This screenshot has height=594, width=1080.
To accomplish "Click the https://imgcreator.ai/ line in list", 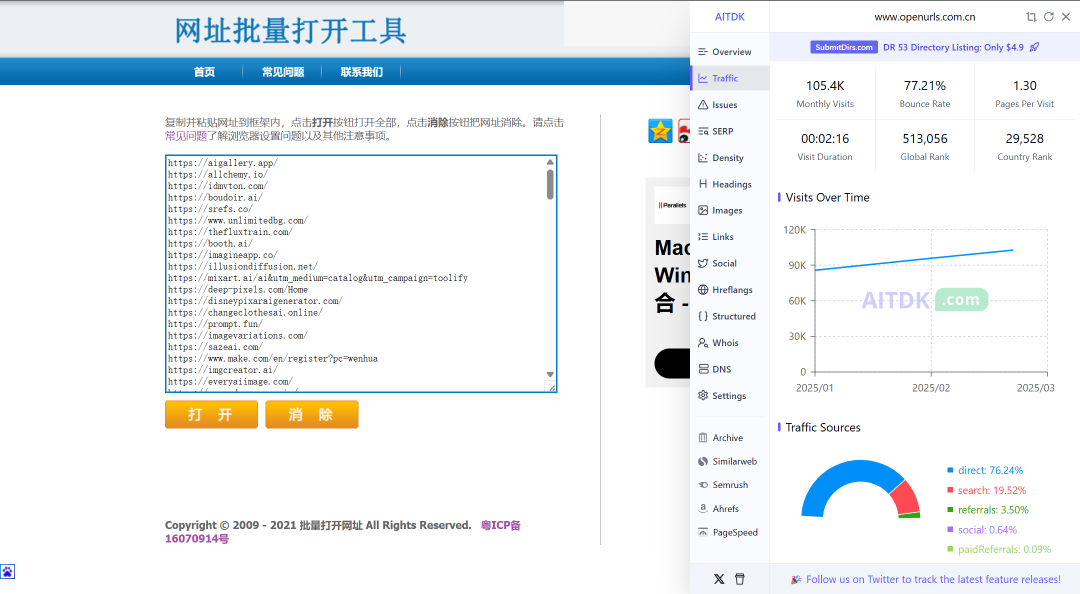I will (x=222, y=370).
